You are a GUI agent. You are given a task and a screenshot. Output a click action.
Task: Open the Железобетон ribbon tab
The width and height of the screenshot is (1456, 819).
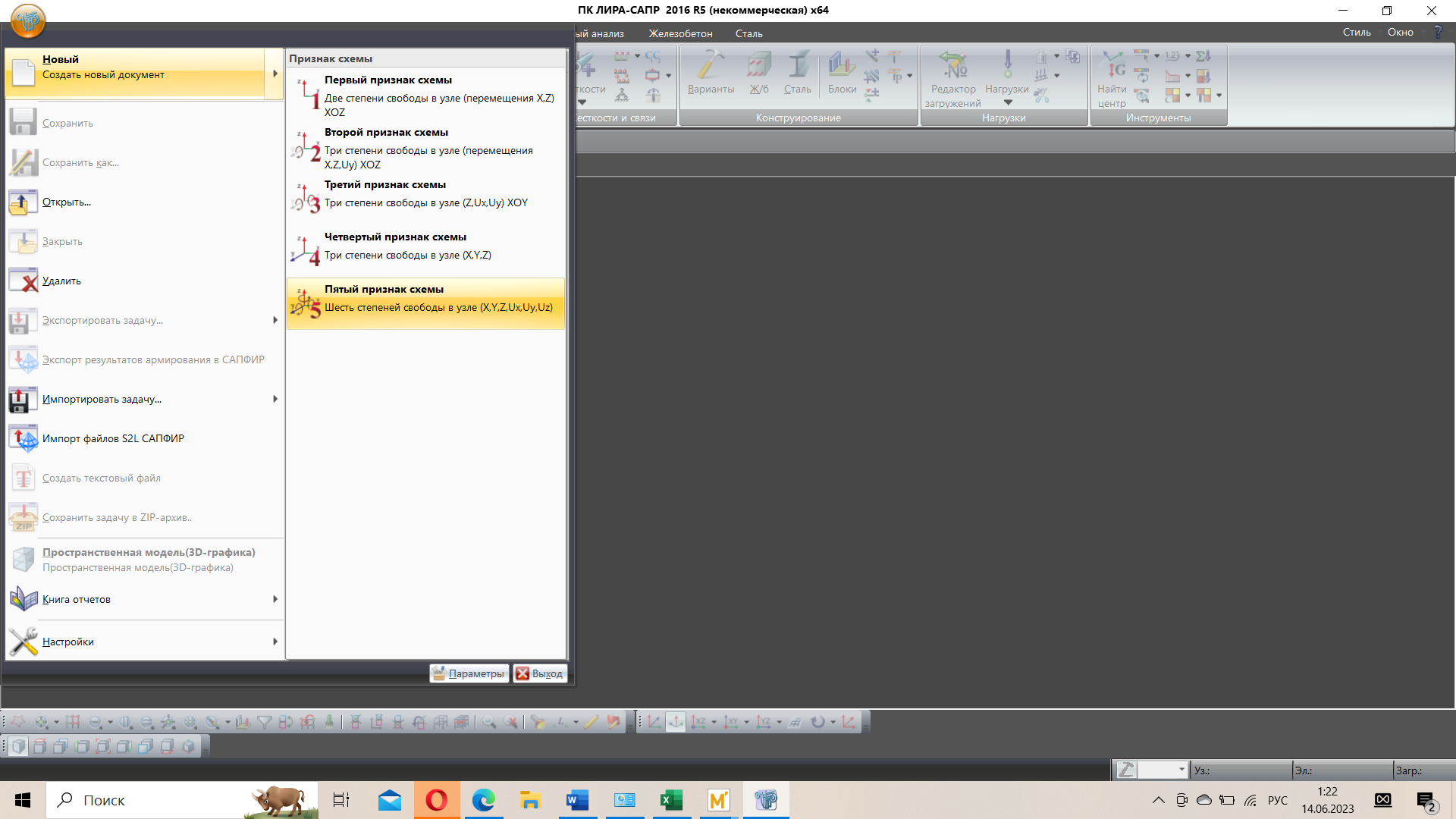(x=680, y=33)
